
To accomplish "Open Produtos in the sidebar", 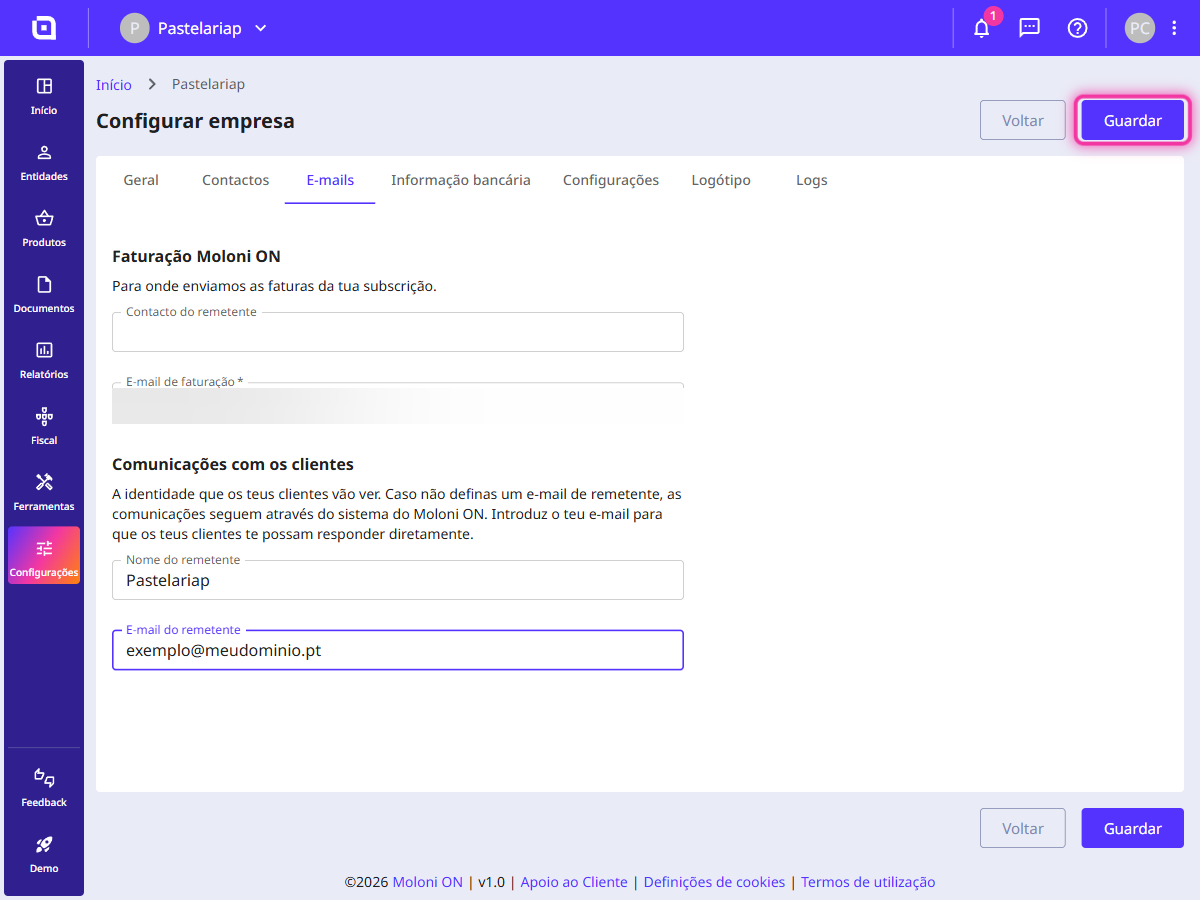I will pyautogui.click(x=44, y=228).
